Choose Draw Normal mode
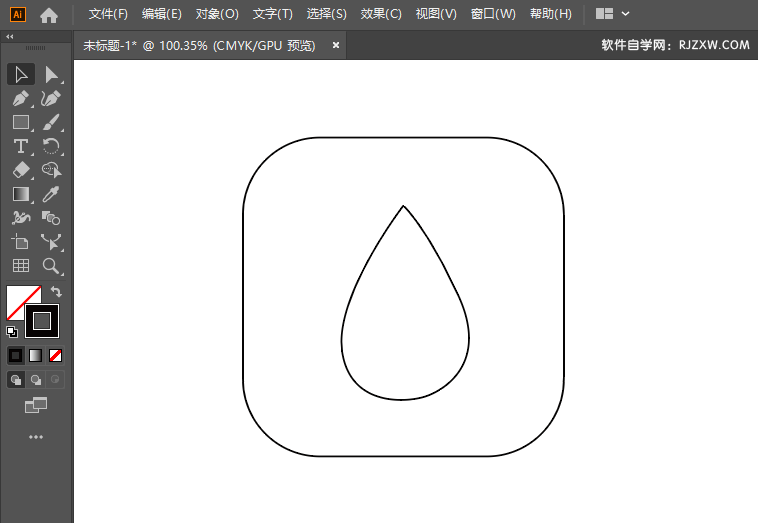758x523 pixels. tap(16, 379)
